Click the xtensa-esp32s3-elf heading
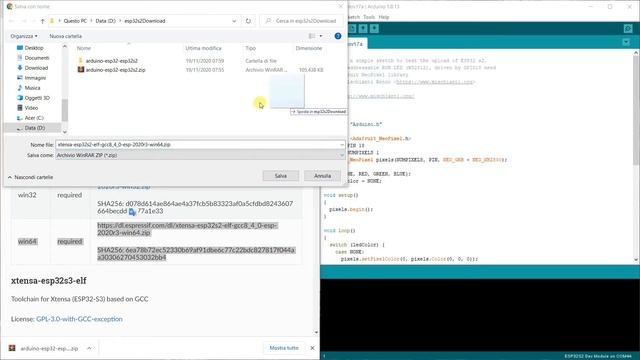The height and width of the screenshot is (360, 640). pos(49,281)
